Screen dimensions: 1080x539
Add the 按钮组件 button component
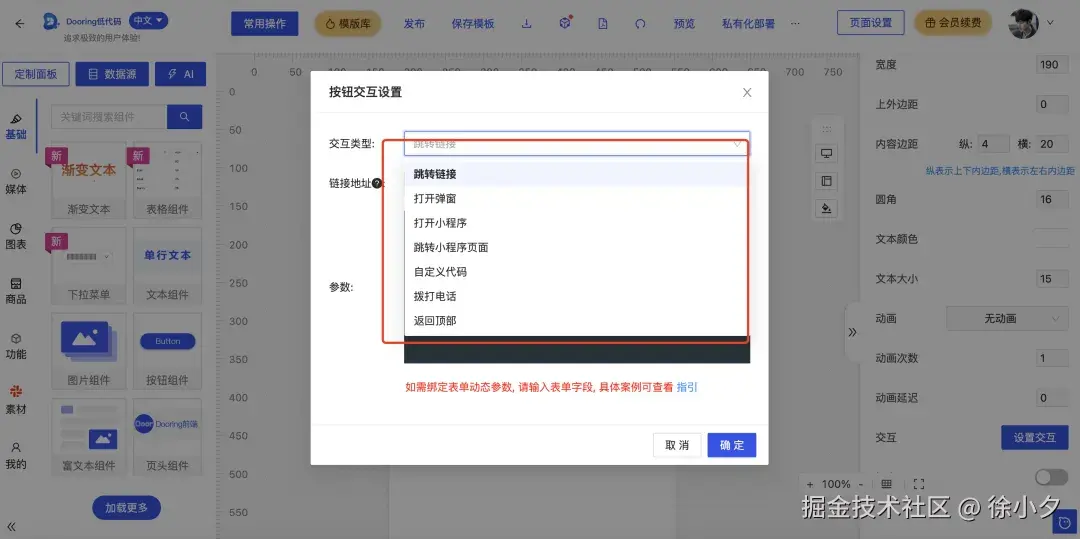pyautogui.click(x=167, y=350)
